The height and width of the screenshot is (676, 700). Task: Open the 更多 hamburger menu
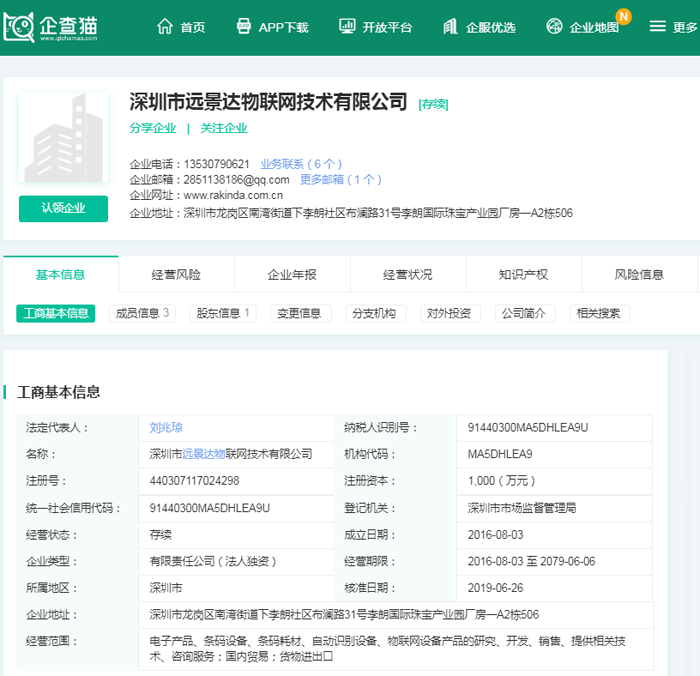point(657,27)
